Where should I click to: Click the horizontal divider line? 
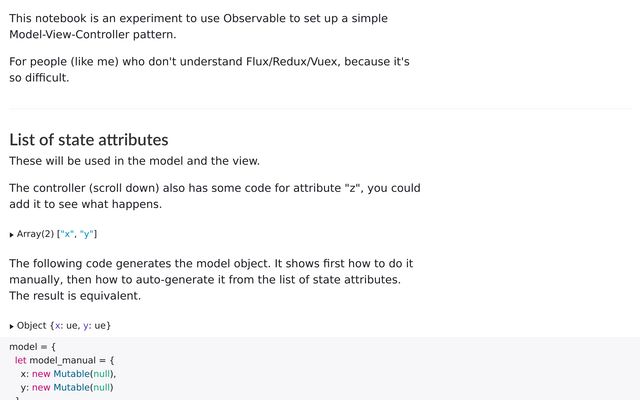tap(320, 108)
